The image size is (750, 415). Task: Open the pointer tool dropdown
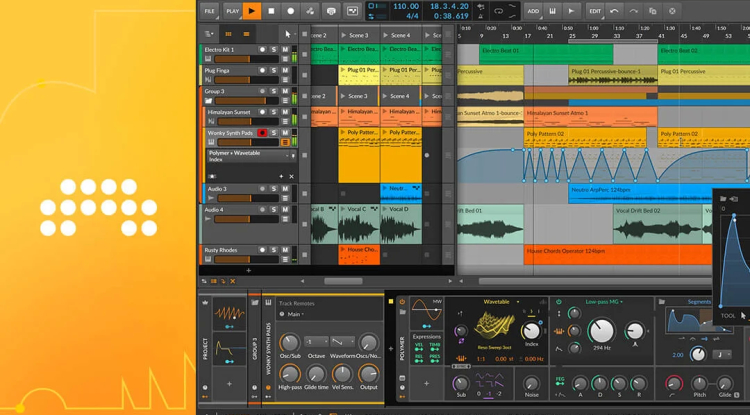288,34
